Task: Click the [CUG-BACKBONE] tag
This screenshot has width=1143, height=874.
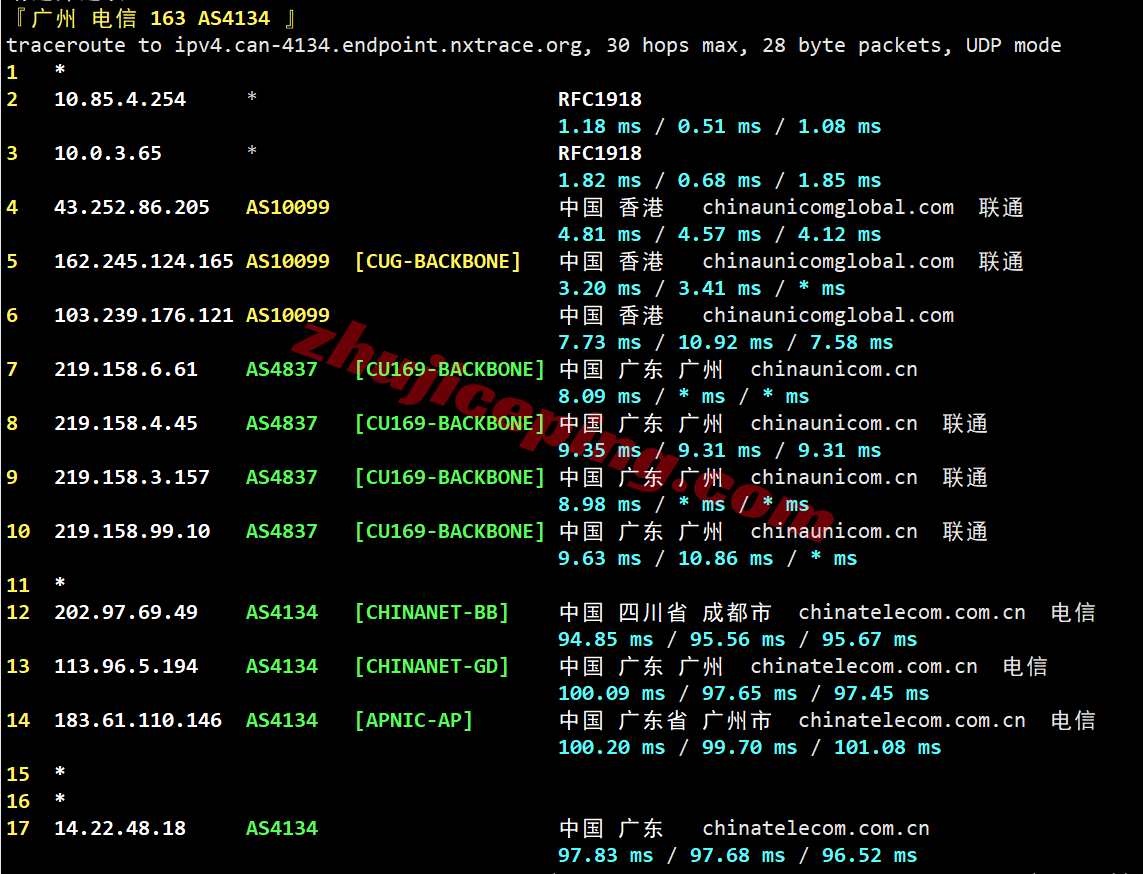Action: pos(437,261)
